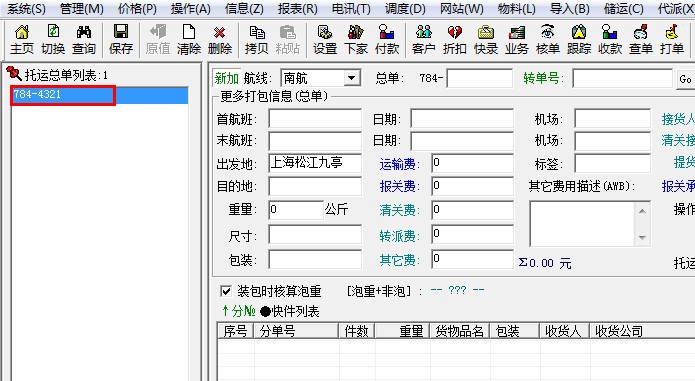The image size is (695, 381).
Task: Click the 重量 weight input field
Action: pyautogui.click(x=296, y=210)
